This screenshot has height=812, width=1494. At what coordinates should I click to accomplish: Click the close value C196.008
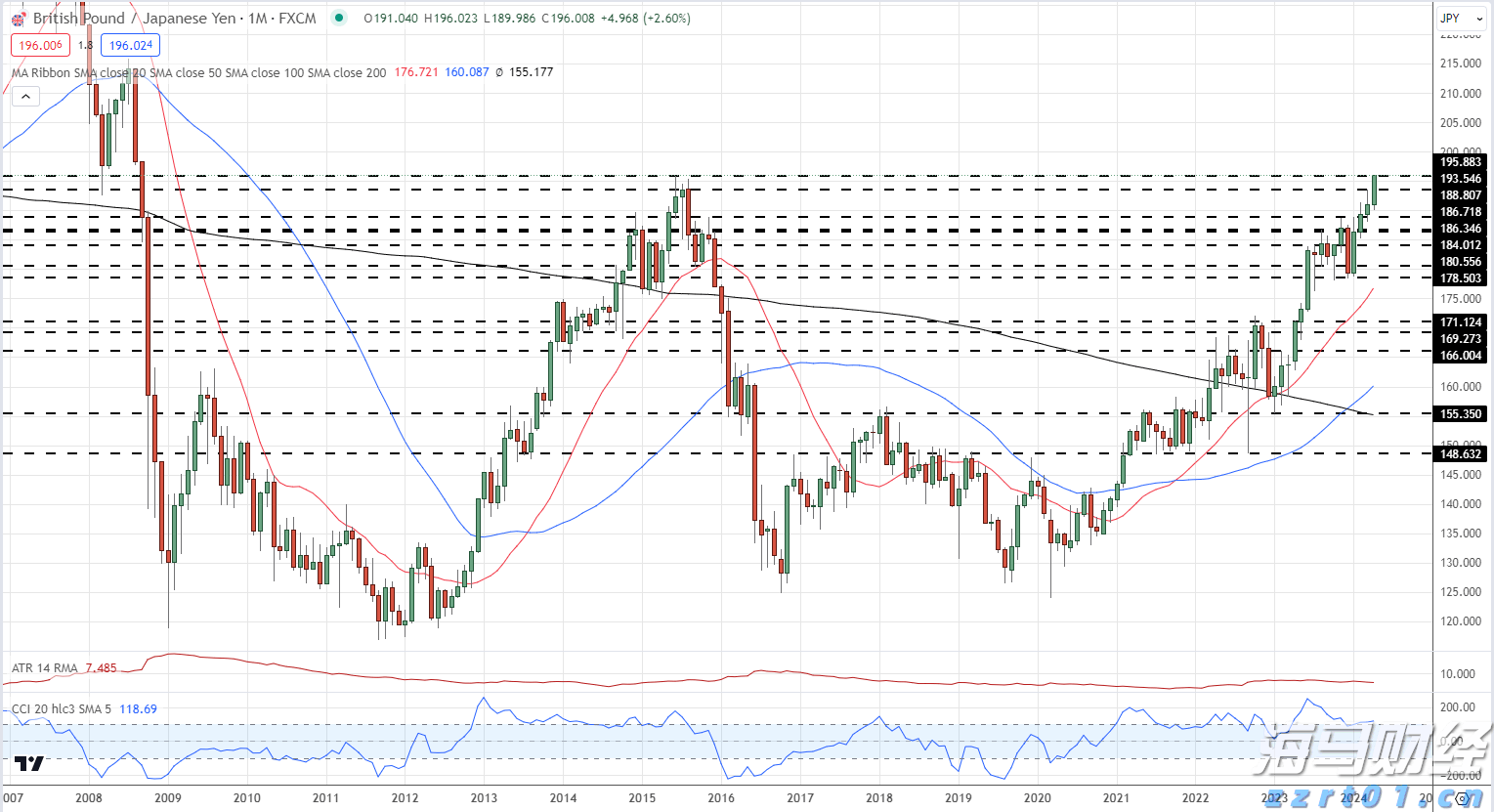coord(568,19)
